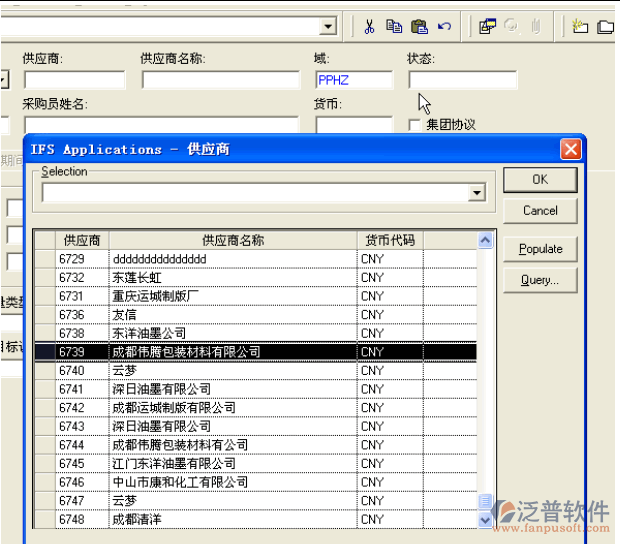The height and width of the screenshot is (544, 620).
Task: Click the Open folder icon at toolbar end
Action: [605, 27]
